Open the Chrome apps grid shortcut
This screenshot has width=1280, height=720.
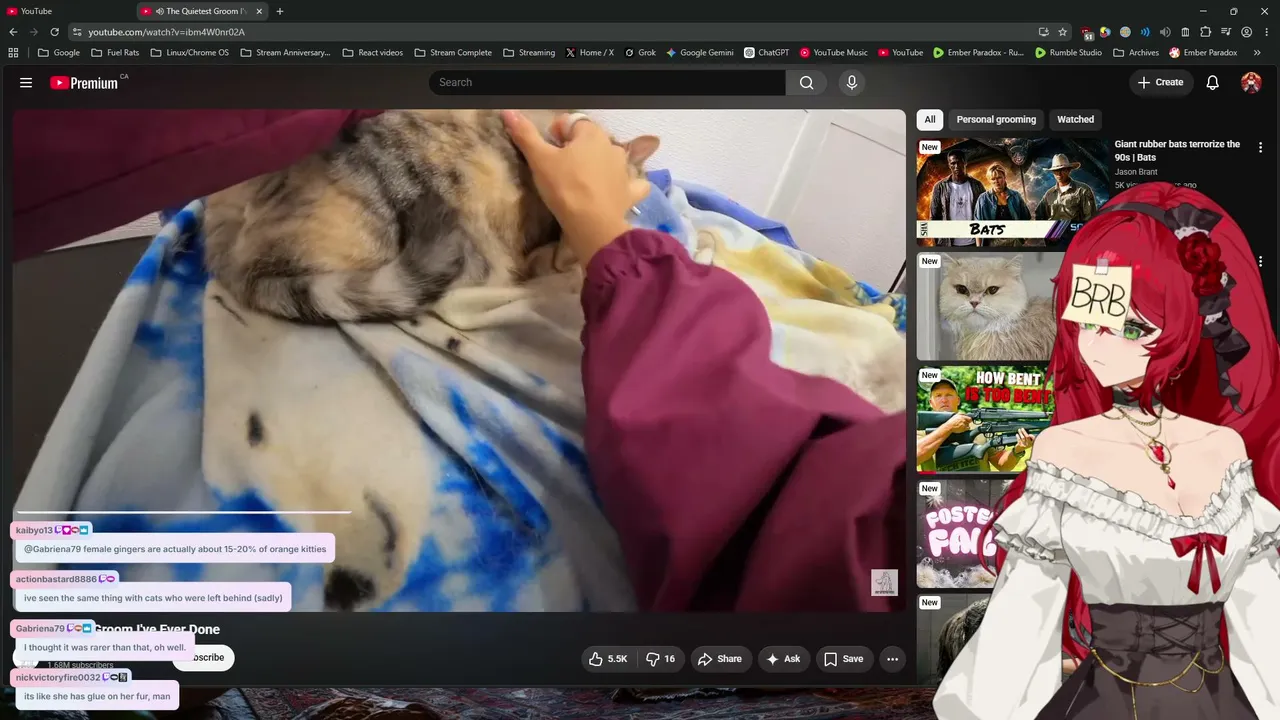point(13,53)
